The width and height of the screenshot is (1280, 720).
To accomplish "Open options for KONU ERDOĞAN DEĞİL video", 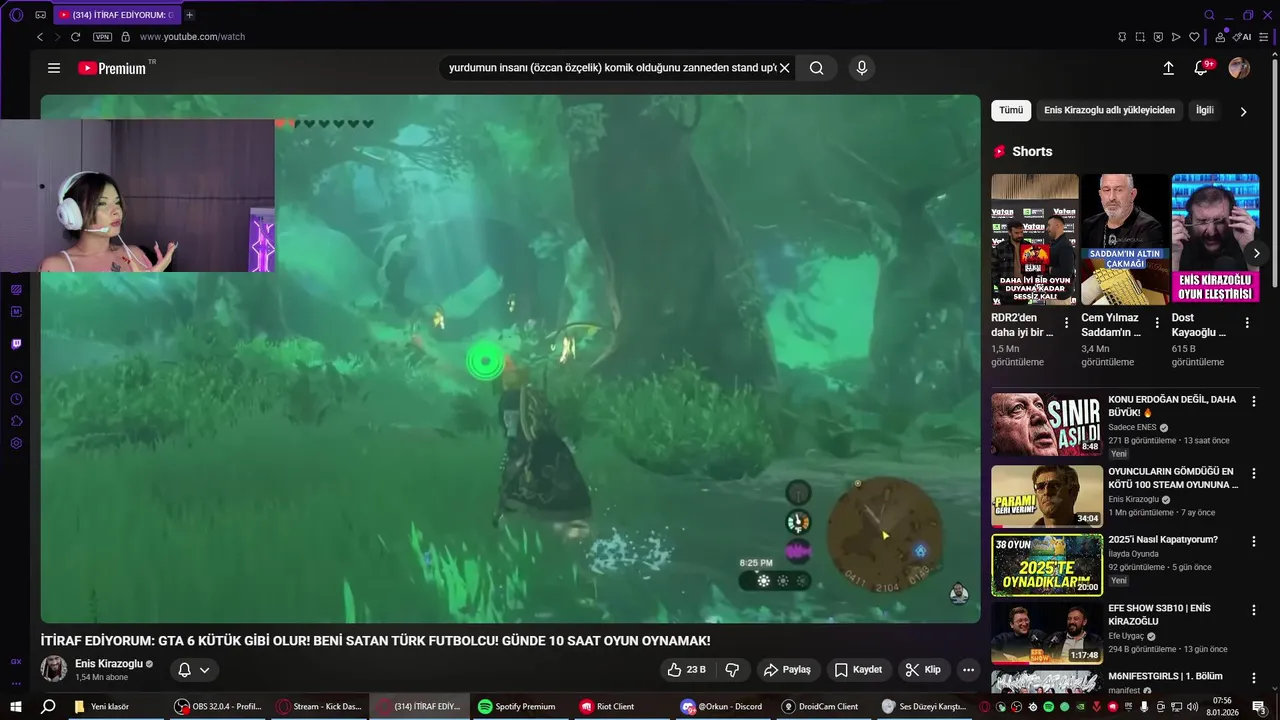I will click(1254, 402).
